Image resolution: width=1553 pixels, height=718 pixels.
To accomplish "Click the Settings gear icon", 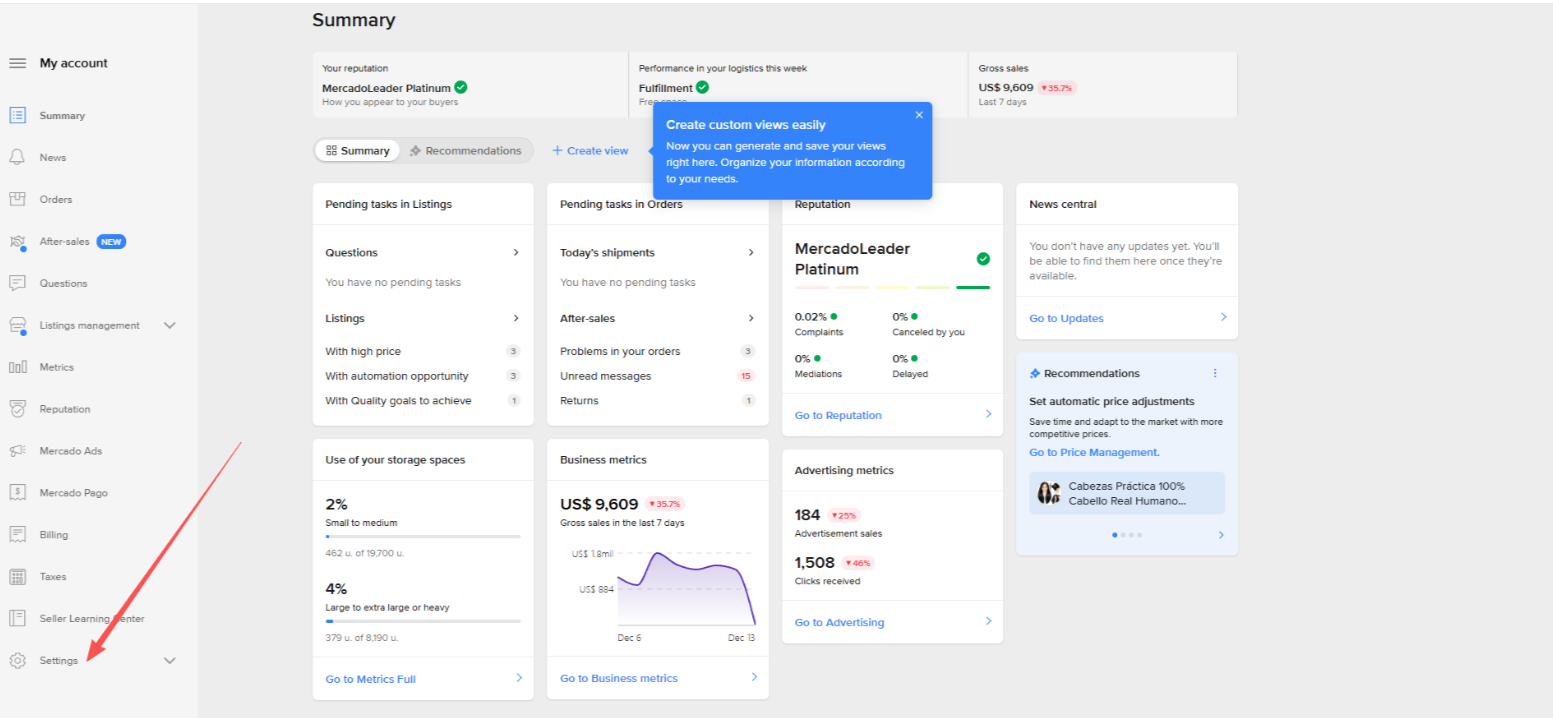I will click(x=17, y=661).
